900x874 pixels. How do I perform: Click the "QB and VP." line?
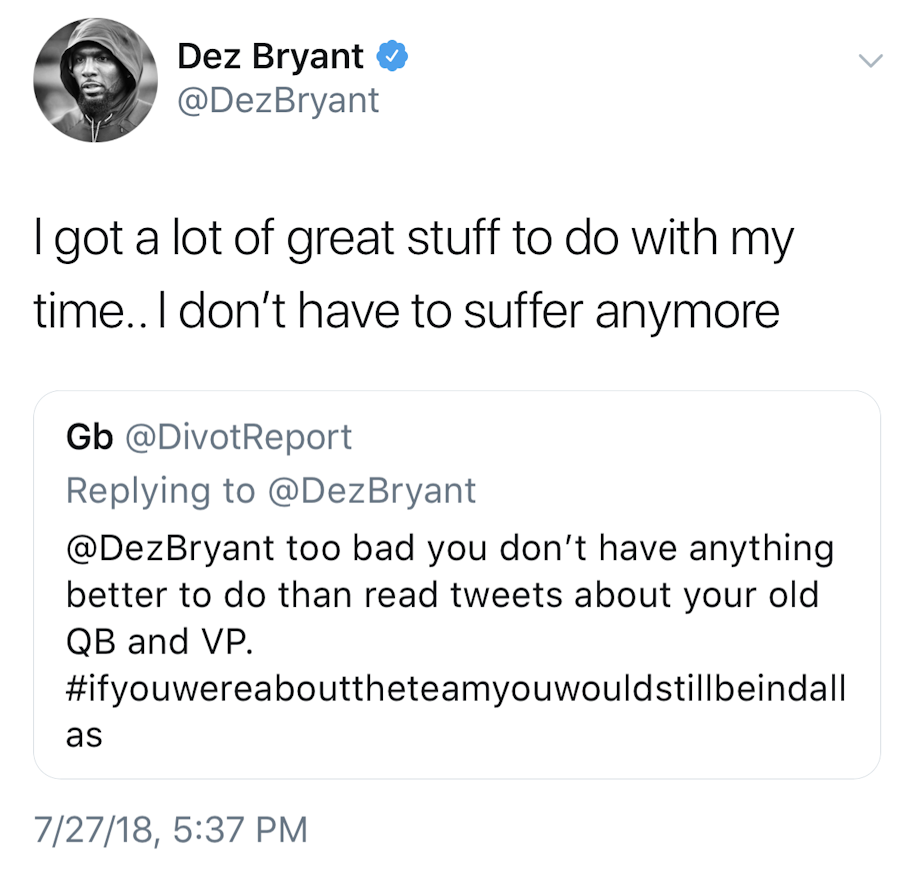click(x=155, y=641)
